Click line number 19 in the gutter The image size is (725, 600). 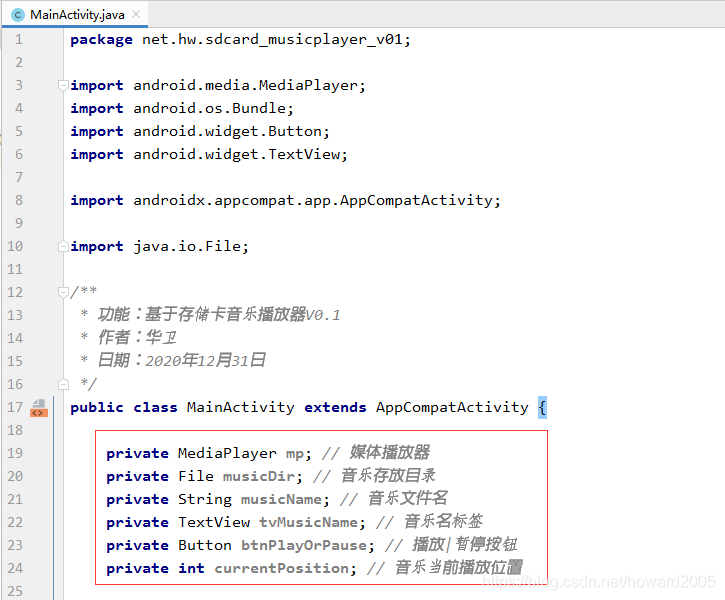tap(15, 453)
